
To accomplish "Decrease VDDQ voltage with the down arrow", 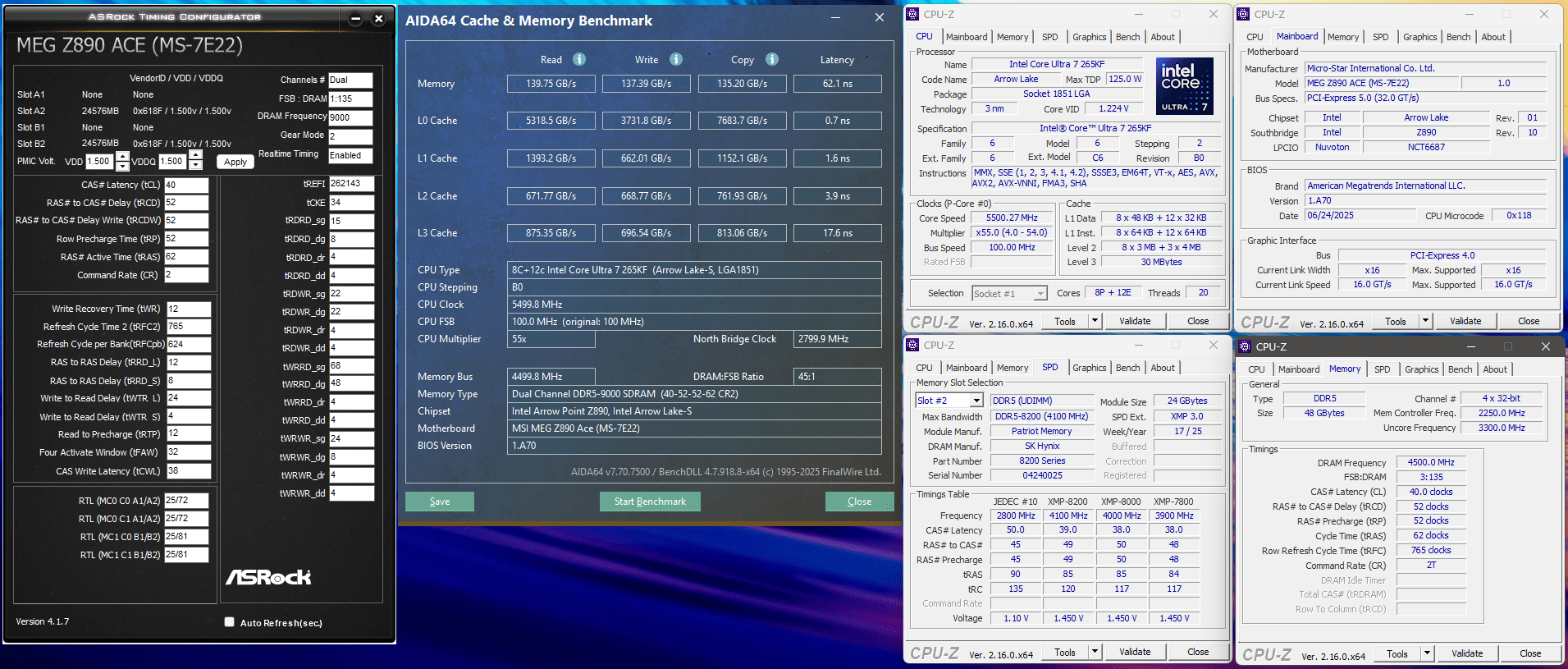I will click(195, 166).
